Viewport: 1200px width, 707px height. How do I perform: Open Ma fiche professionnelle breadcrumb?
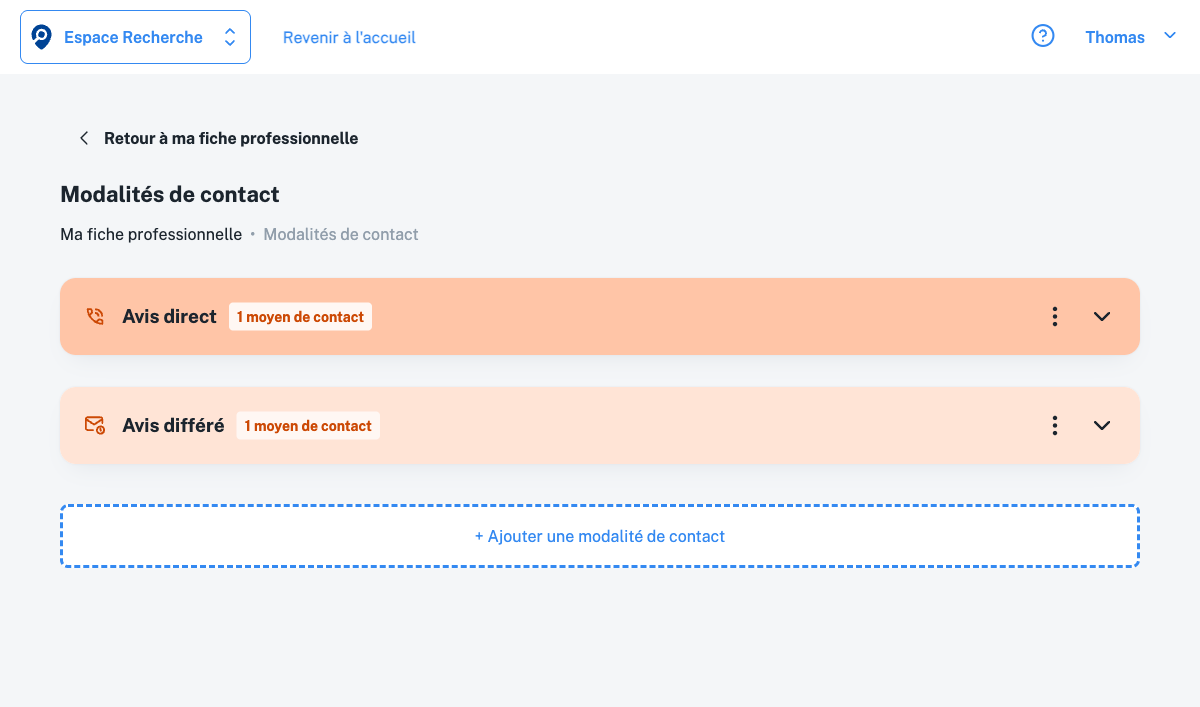[x=151, y=234]
